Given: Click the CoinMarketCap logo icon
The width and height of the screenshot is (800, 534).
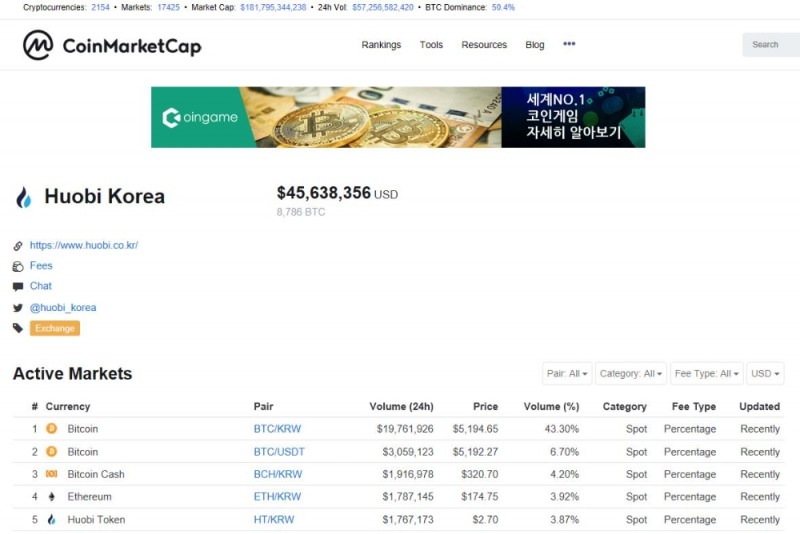Looking at the screenshot, I should [38, 45].
